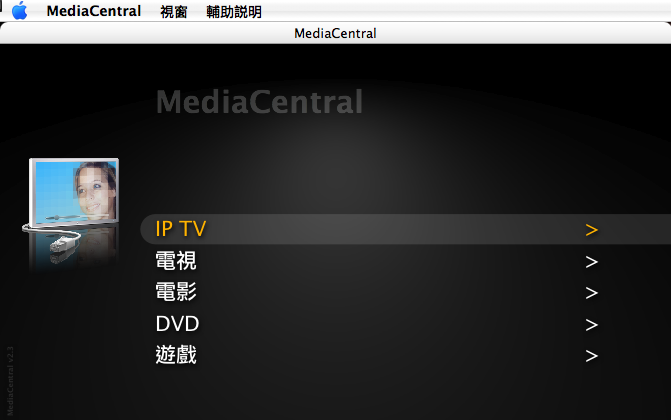Screen dimensions: 671x420
Task: Expand the arrow next to 遊戲
Action: tap(591, 356)
